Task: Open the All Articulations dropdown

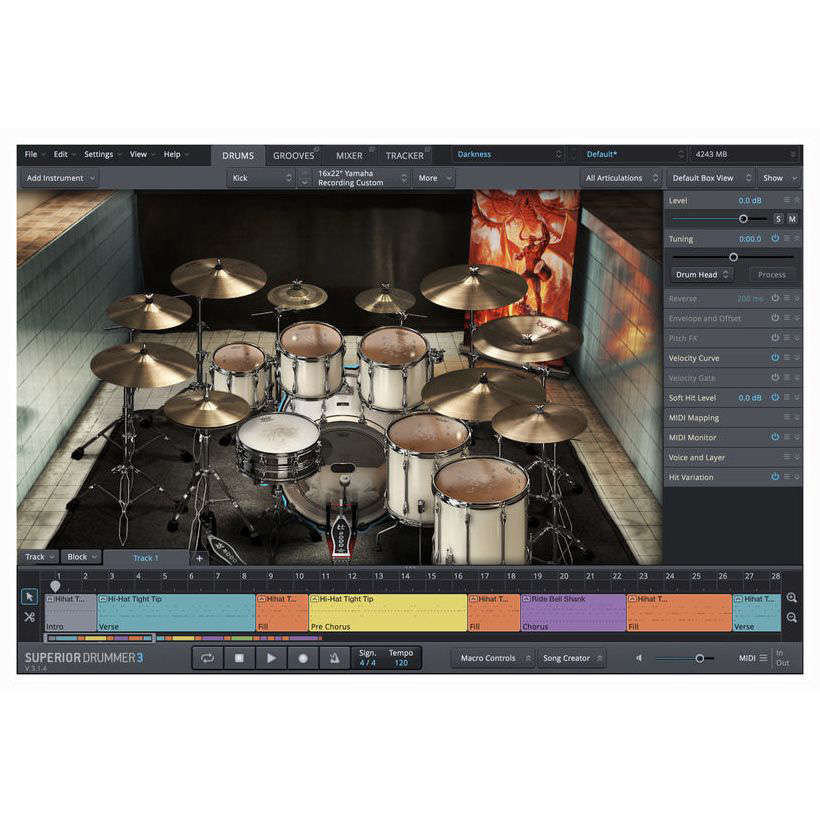Action: [621, 178]
